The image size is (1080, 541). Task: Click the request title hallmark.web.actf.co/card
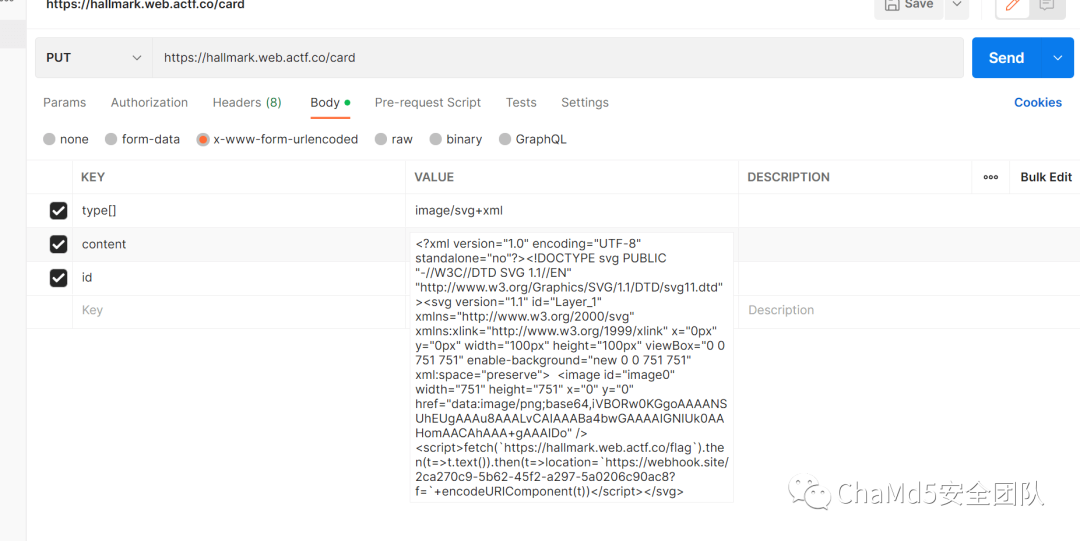pyautogui.click(x=145, y=5)
